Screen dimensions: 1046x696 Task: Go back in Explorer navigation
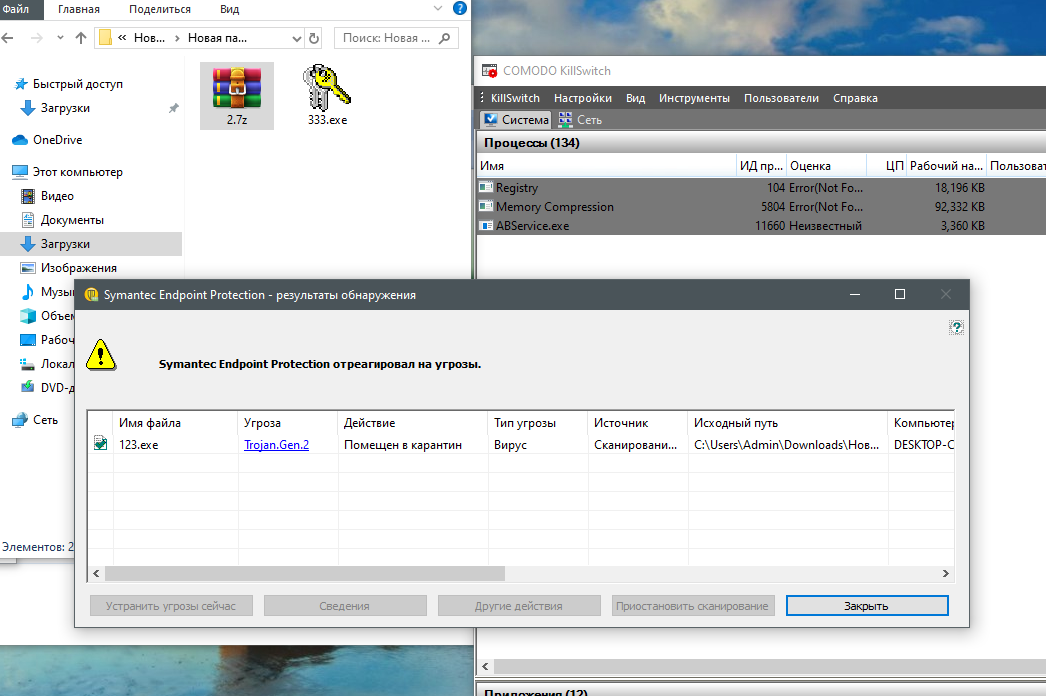coord(8,38)
